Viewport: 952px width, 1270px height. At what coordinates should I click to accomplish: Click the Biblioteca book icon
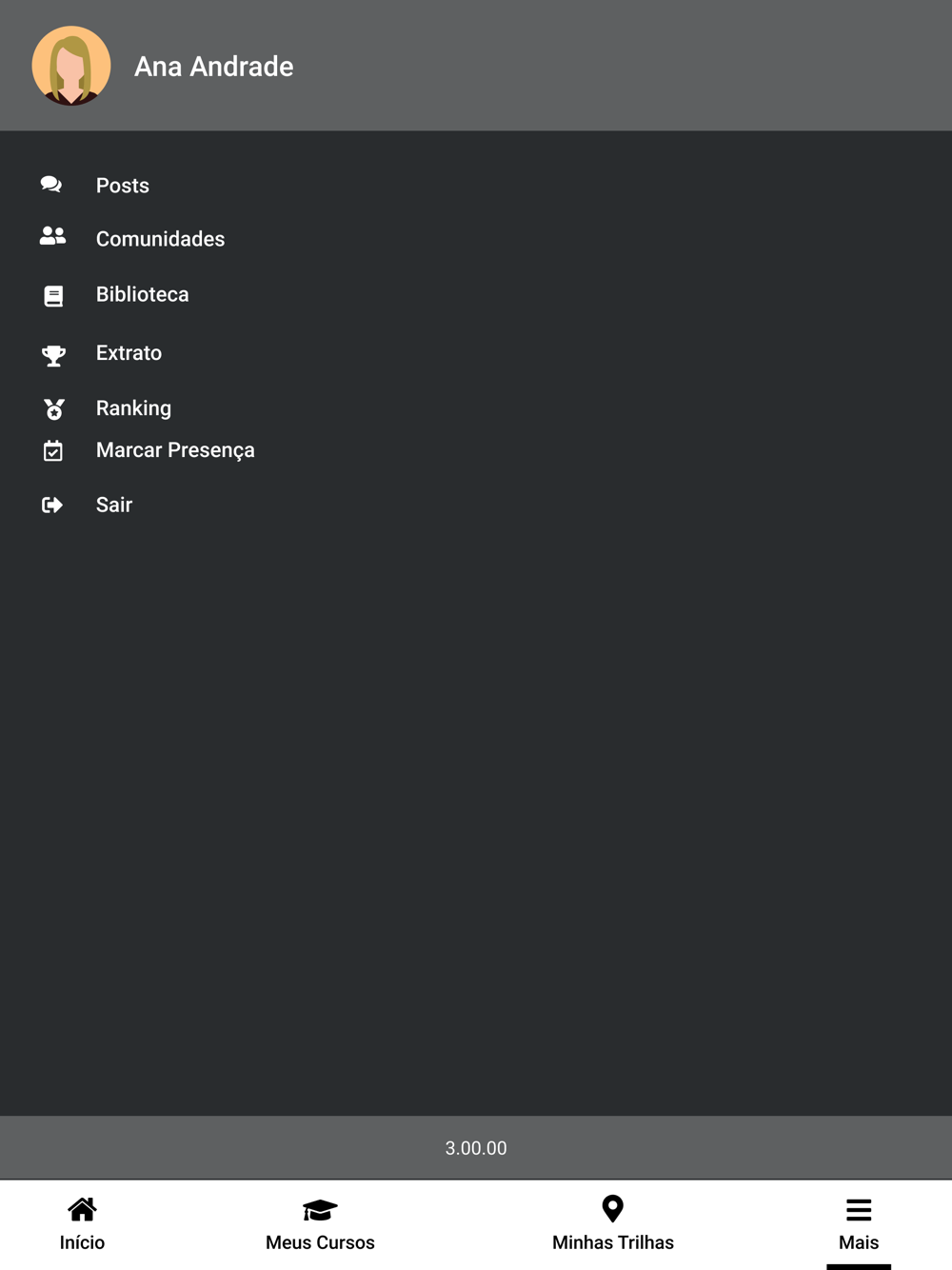pyautogui.click(x=53, y=296)
